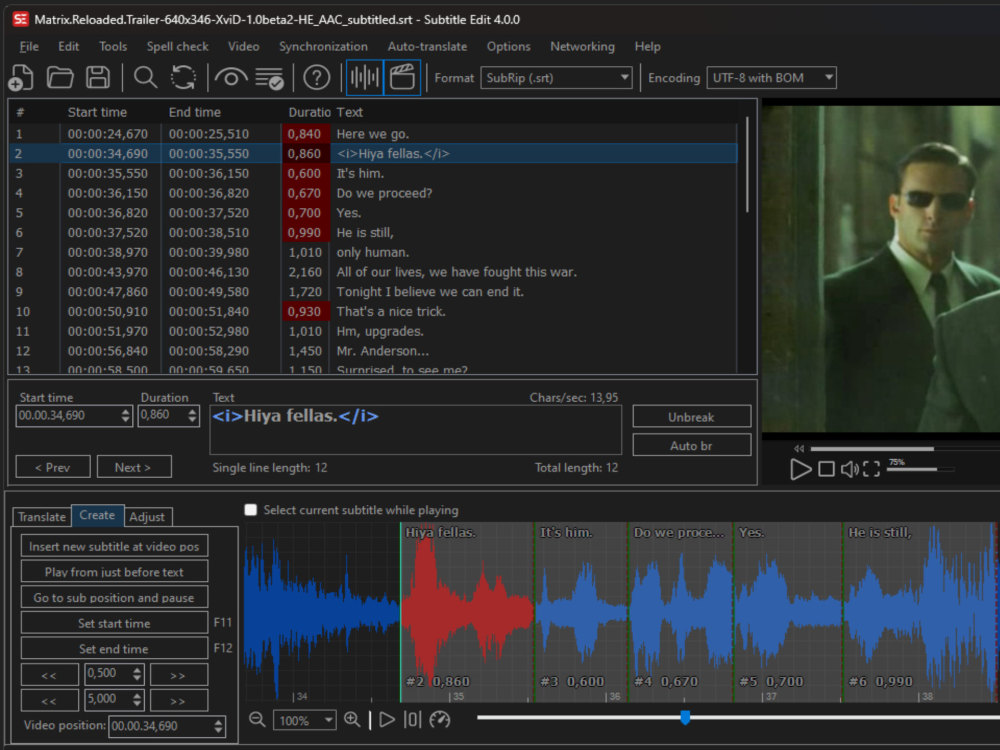The width and height of the screenshot is (1000, 750).
Task: Click the Subtitle Edit app logo
Action: (x=20, y=19)
